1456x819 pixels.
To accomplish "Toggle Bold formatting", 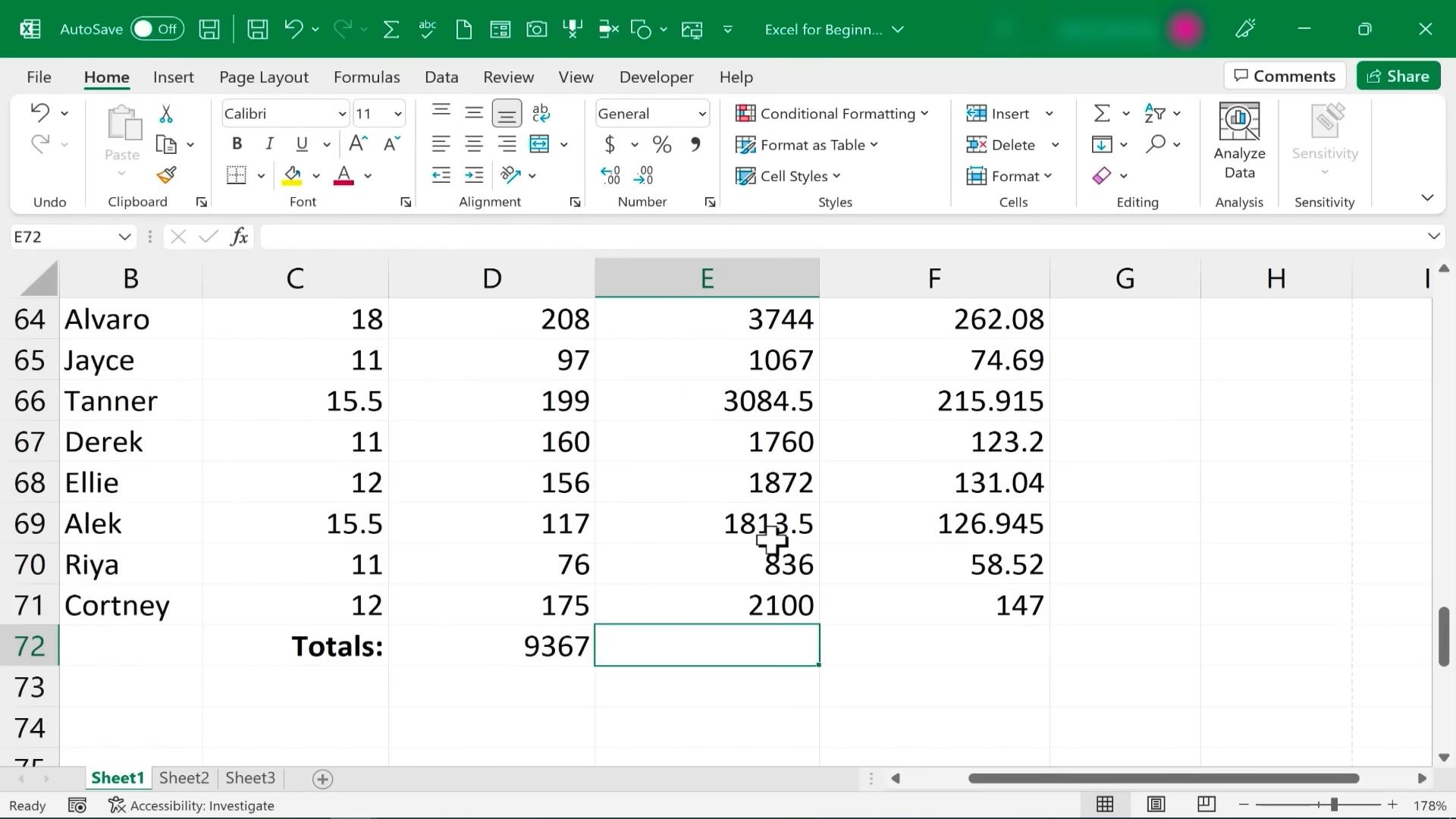I will tap(237, 144).
